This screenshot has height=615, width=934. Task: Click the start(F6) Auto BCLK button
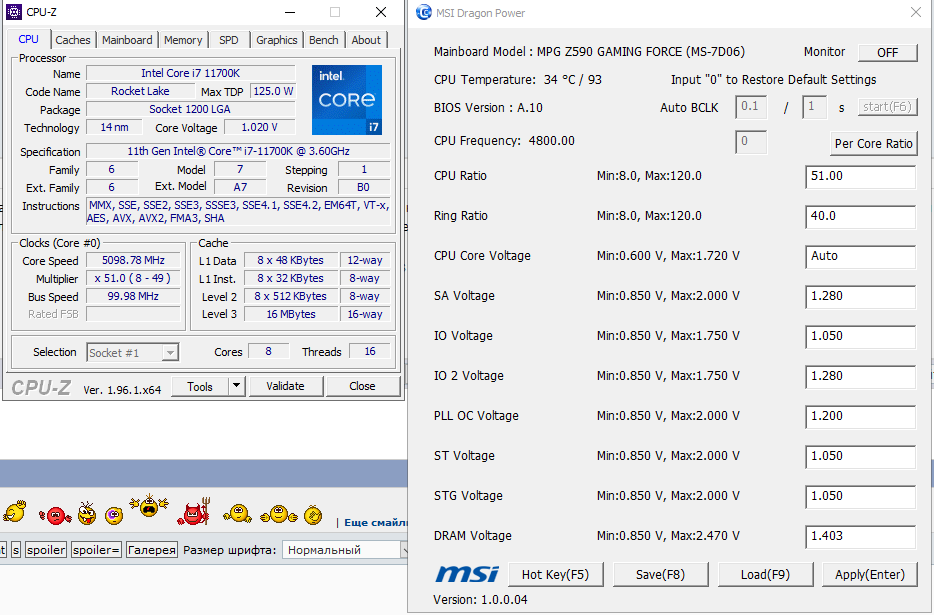click(887, 107)
